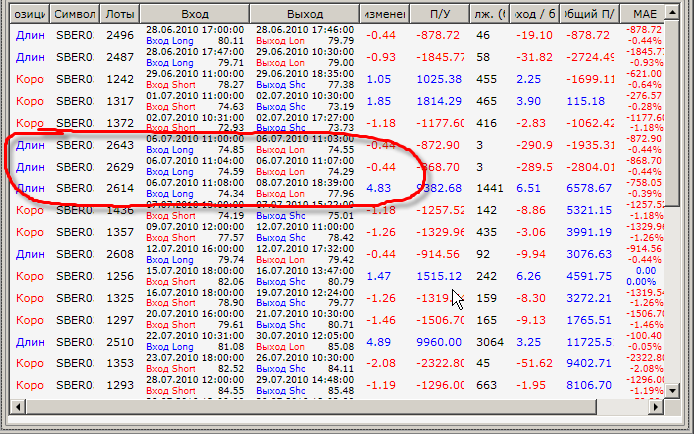Click cumulative profit 3991.19

click(589, 232)
